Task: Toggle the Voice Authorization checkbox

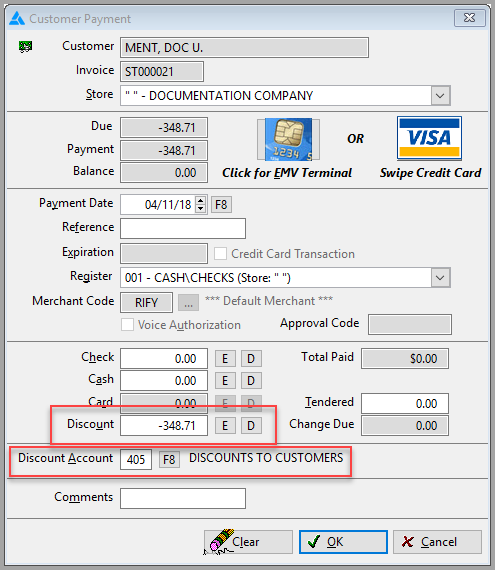Action: 127,325
